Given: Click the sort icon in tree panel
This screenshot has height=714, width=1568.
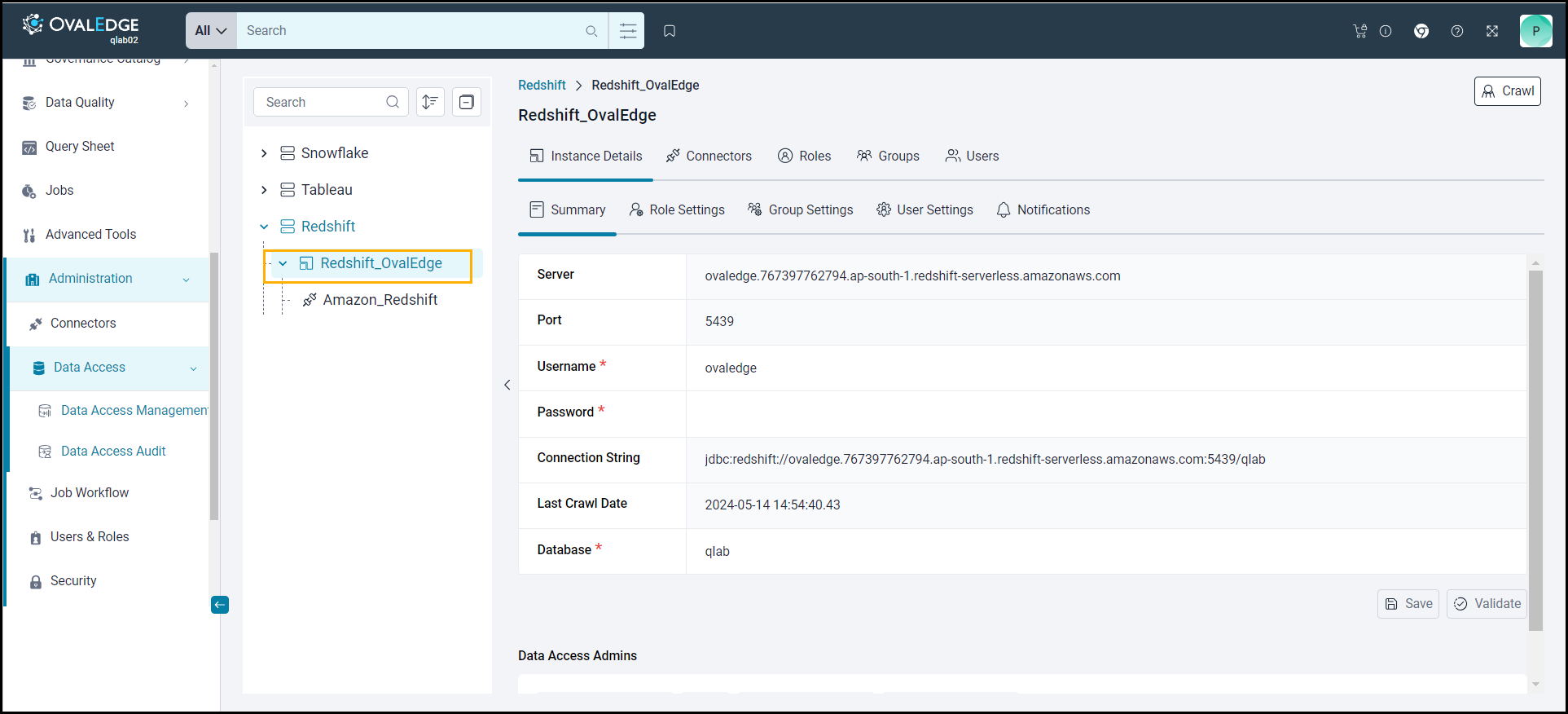Looking at the screenshot, I should pos(430,102).
